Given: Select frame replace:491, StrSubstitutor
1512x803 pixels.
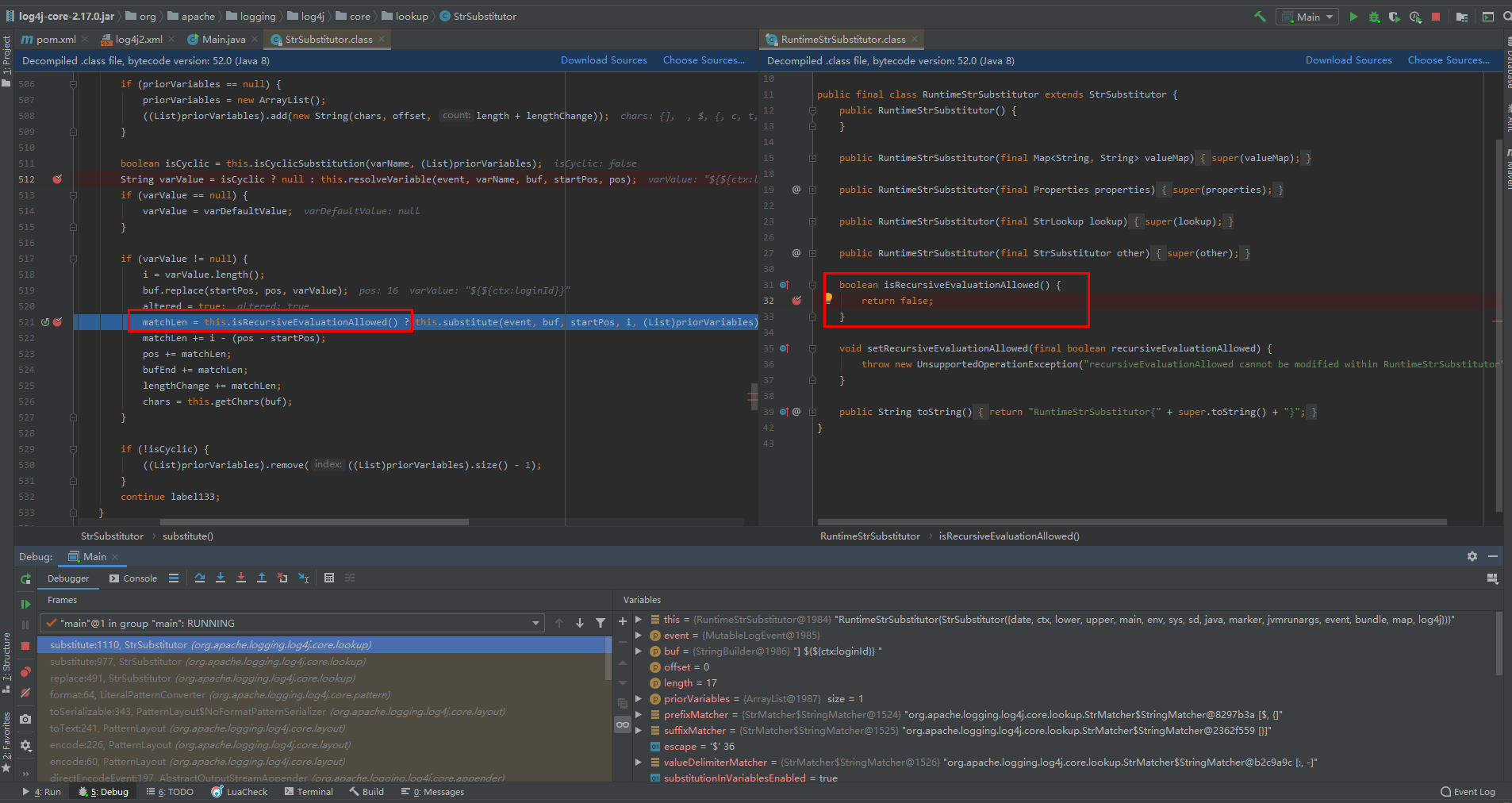Looking at the screenshot, I should pos(321,678).
